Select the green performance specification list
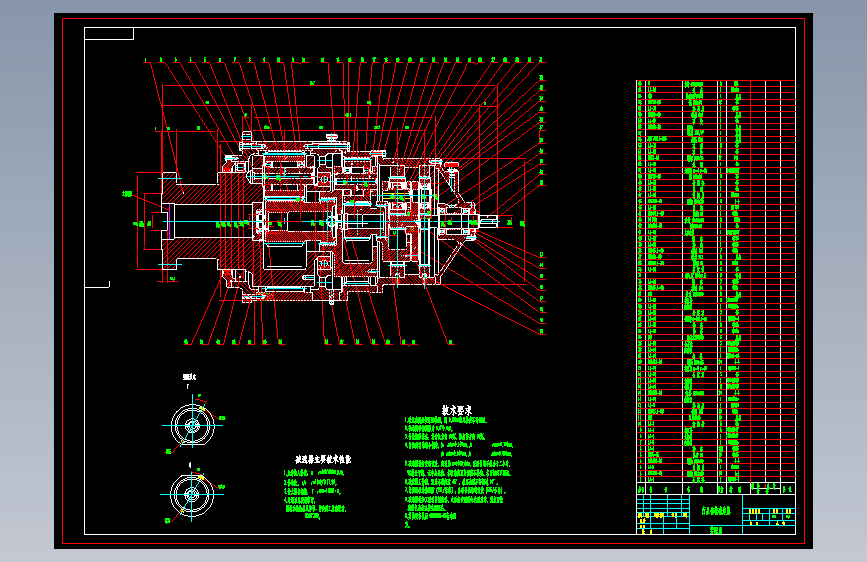The image size is (867, 562). 315,495
